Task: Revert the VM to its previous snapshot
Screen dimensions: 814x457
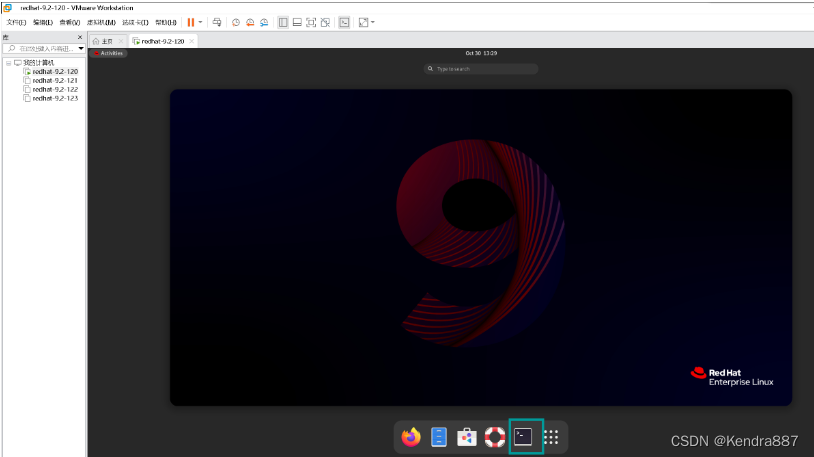Action: tap(250, 22)
